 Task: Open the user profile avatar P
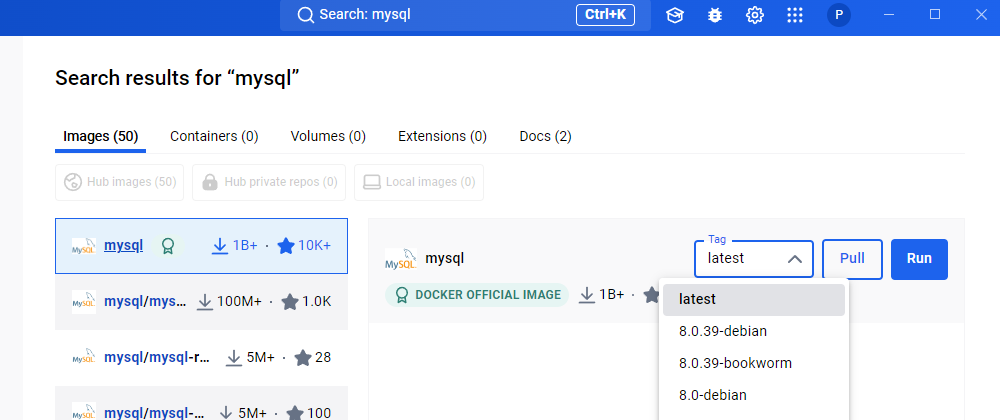pos(839,15)
